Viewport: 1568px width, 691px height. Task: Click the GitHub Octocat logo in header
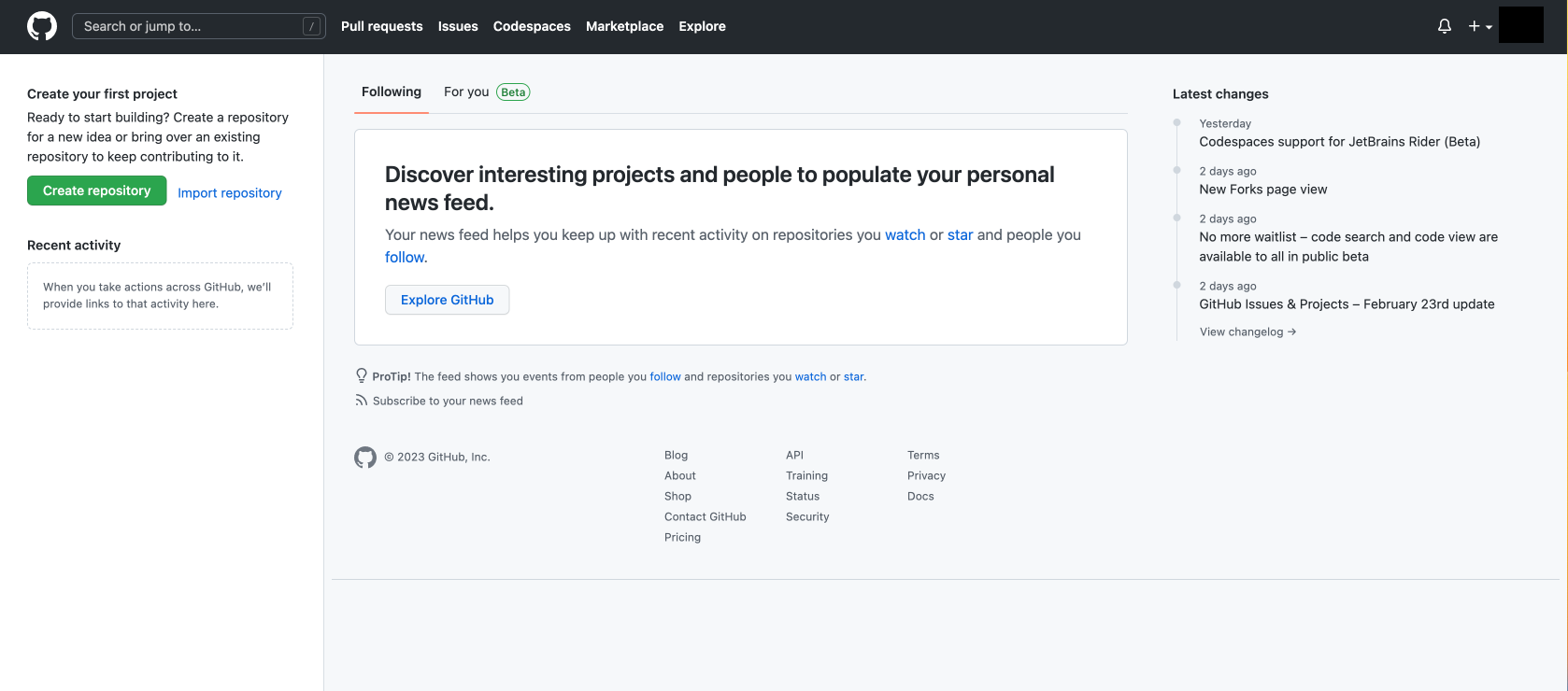coord(42,26)
